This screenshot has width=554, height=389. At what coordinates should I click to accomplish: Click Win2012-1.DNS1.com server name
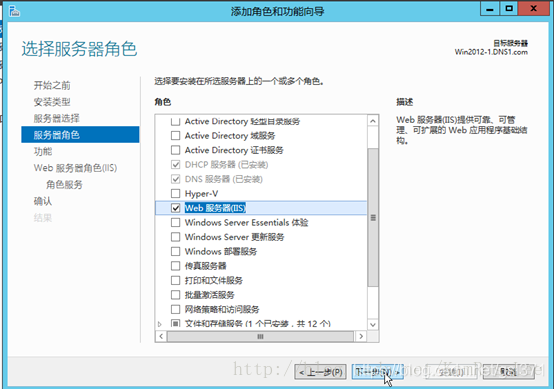click(x=491, y=52)
